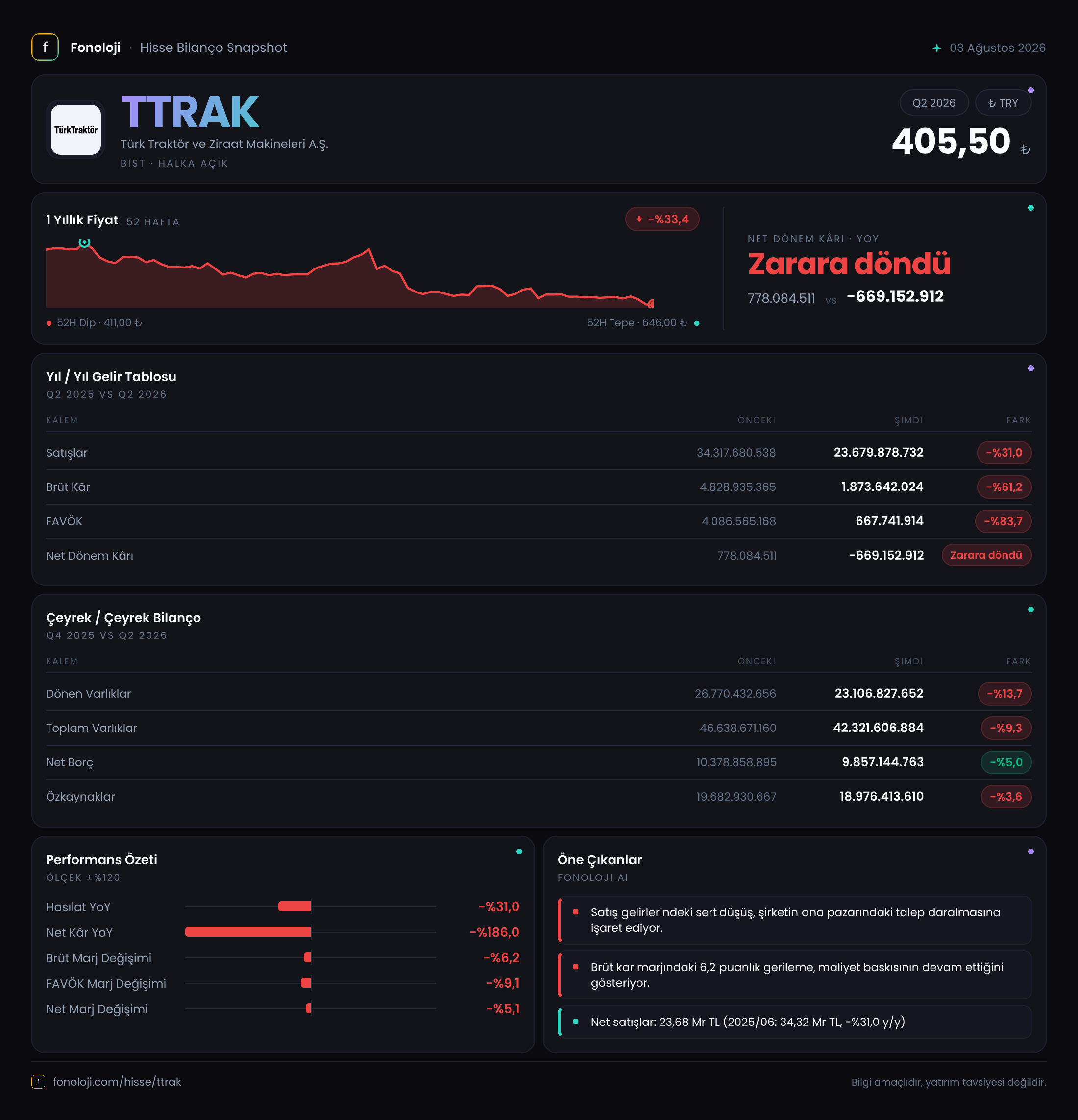
Task: Click the green Net Borç -%5,0 badge
Action: (x=1006, y=762)
